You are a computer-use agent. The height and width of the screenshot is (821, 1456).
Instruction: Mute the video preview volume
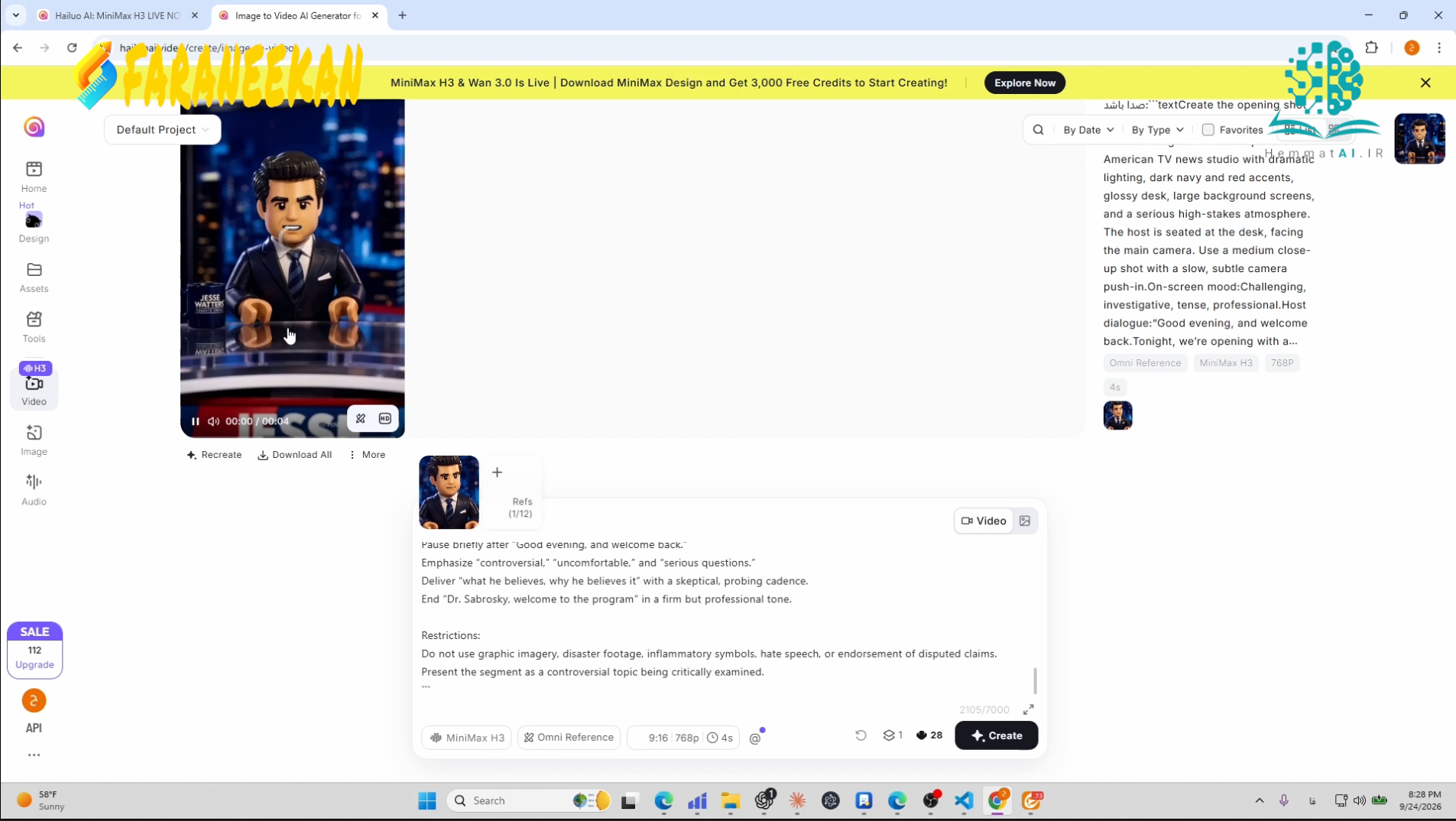coord(213,421)
